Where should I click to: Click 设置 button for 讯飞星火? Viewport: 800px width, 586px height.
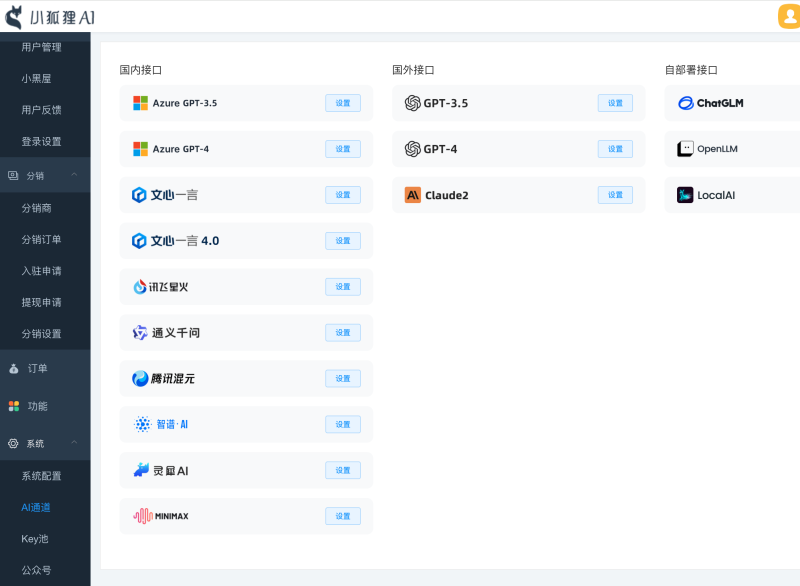(x=343, y=287)
